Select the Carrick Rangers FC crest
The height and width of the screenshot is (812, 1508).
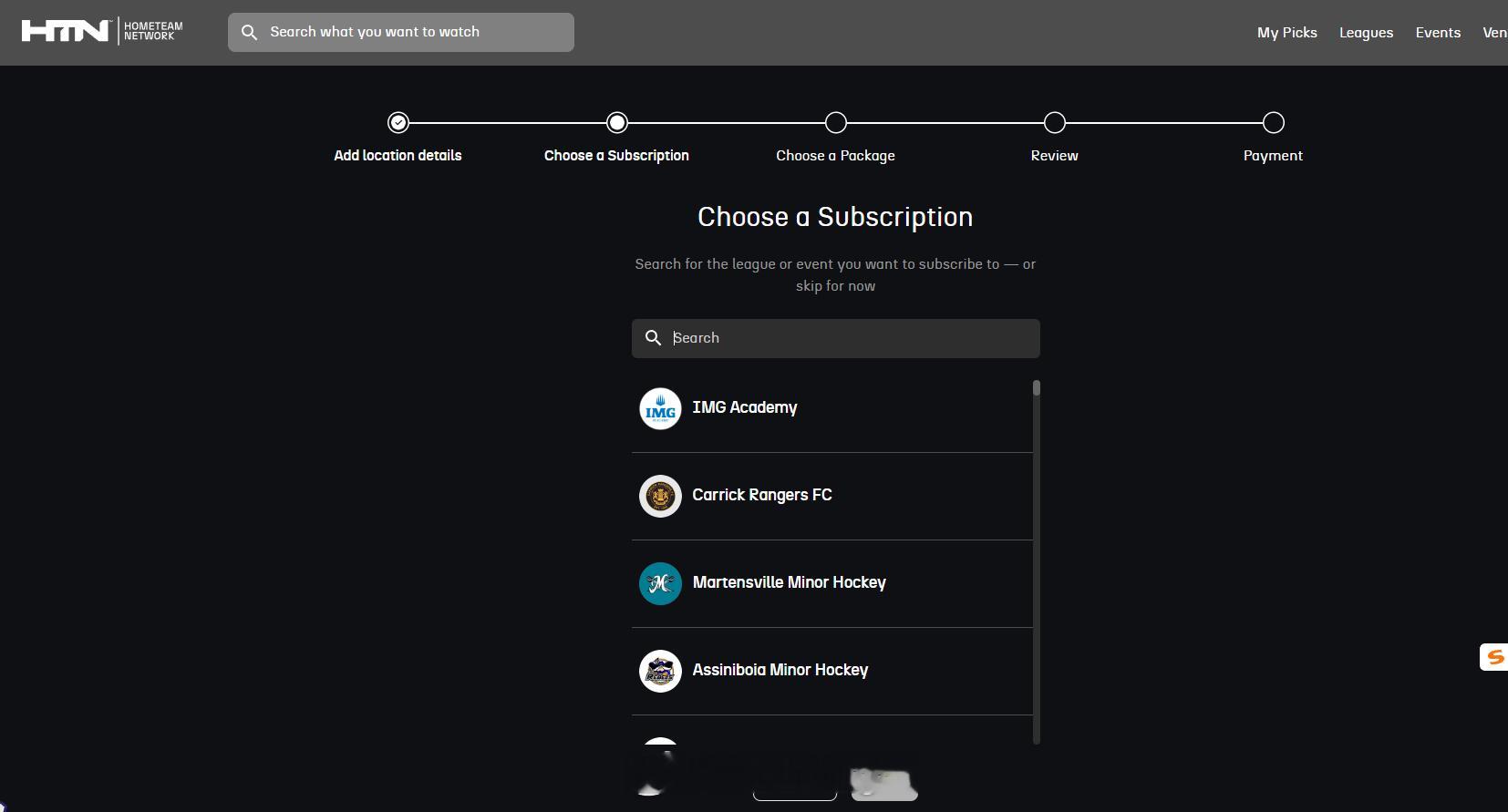[x=660, y=497]
